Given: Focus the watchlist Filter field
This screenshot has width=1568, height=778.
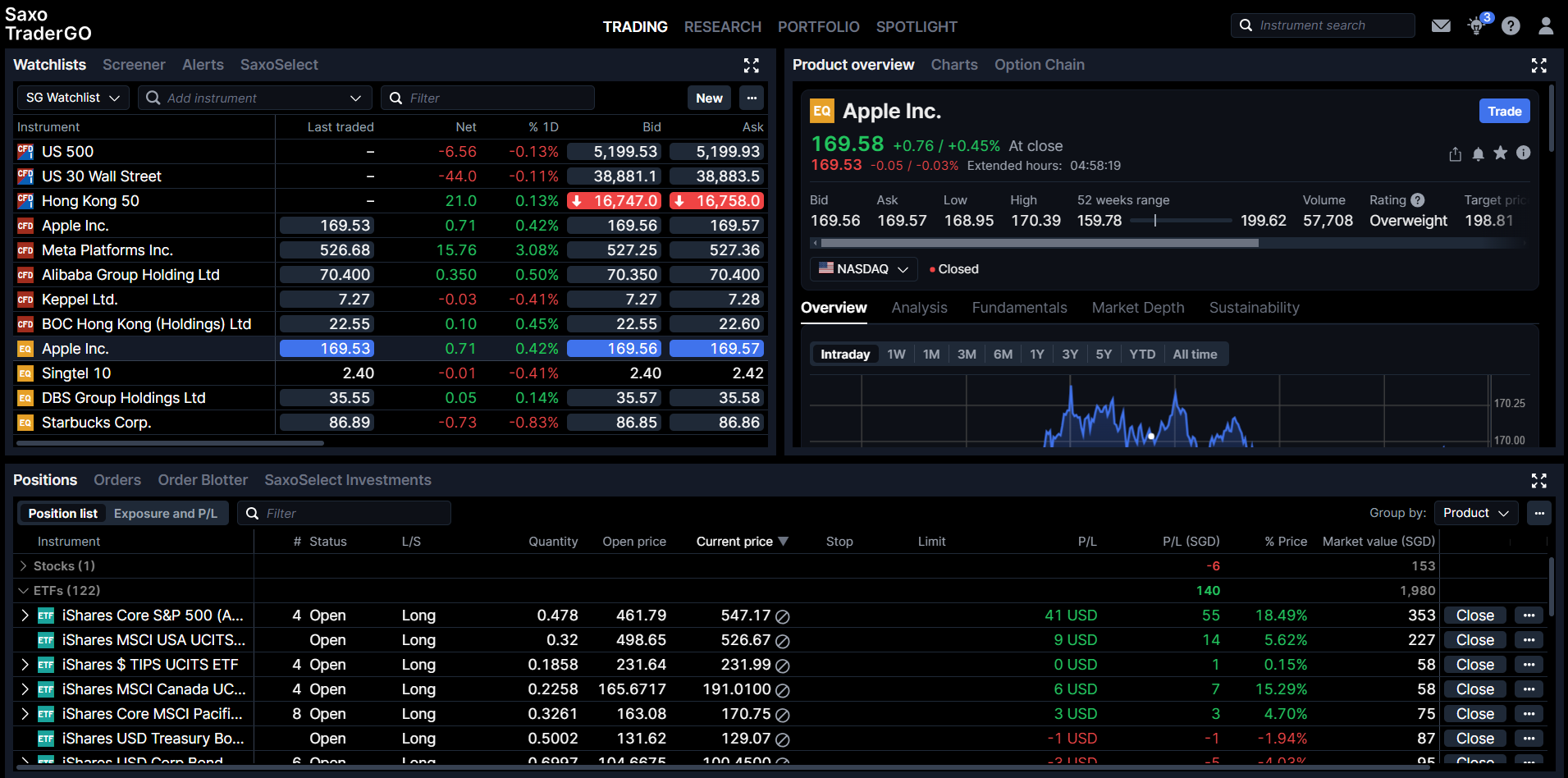Looking at the screenshot, I should pos(487,98).
